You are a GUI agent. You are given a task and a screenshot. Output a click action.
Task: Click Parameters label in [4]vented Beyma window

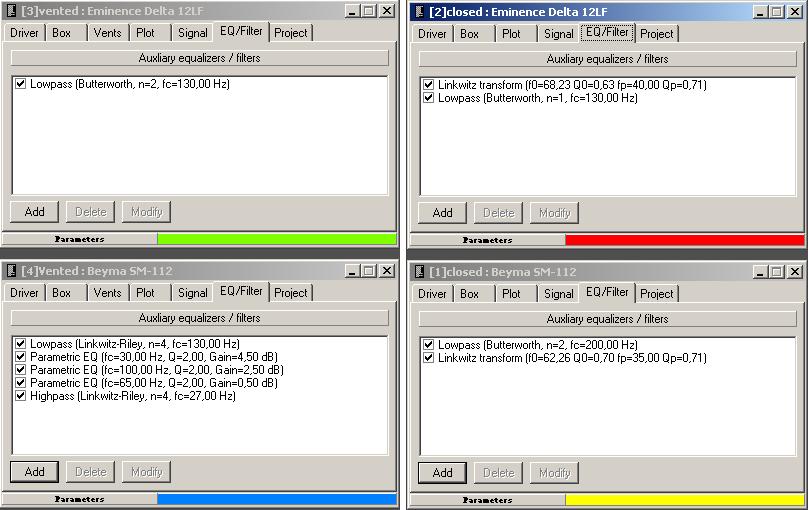pos(79,499)
